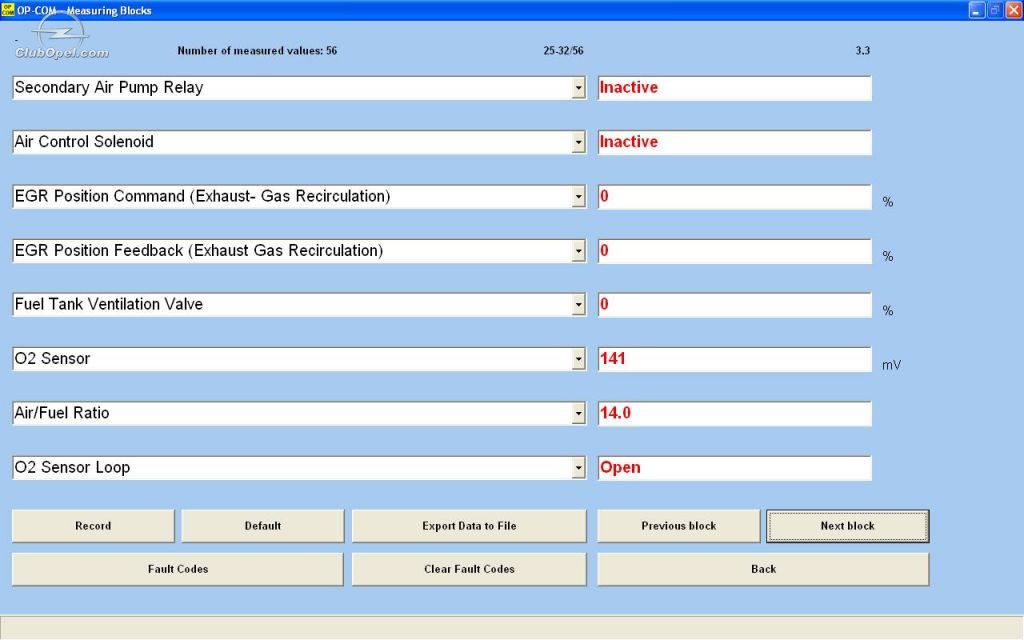The width and height of the screenshot is (1024, 640).
Task: Click the Default button
Action: click(x=263, y=526)
